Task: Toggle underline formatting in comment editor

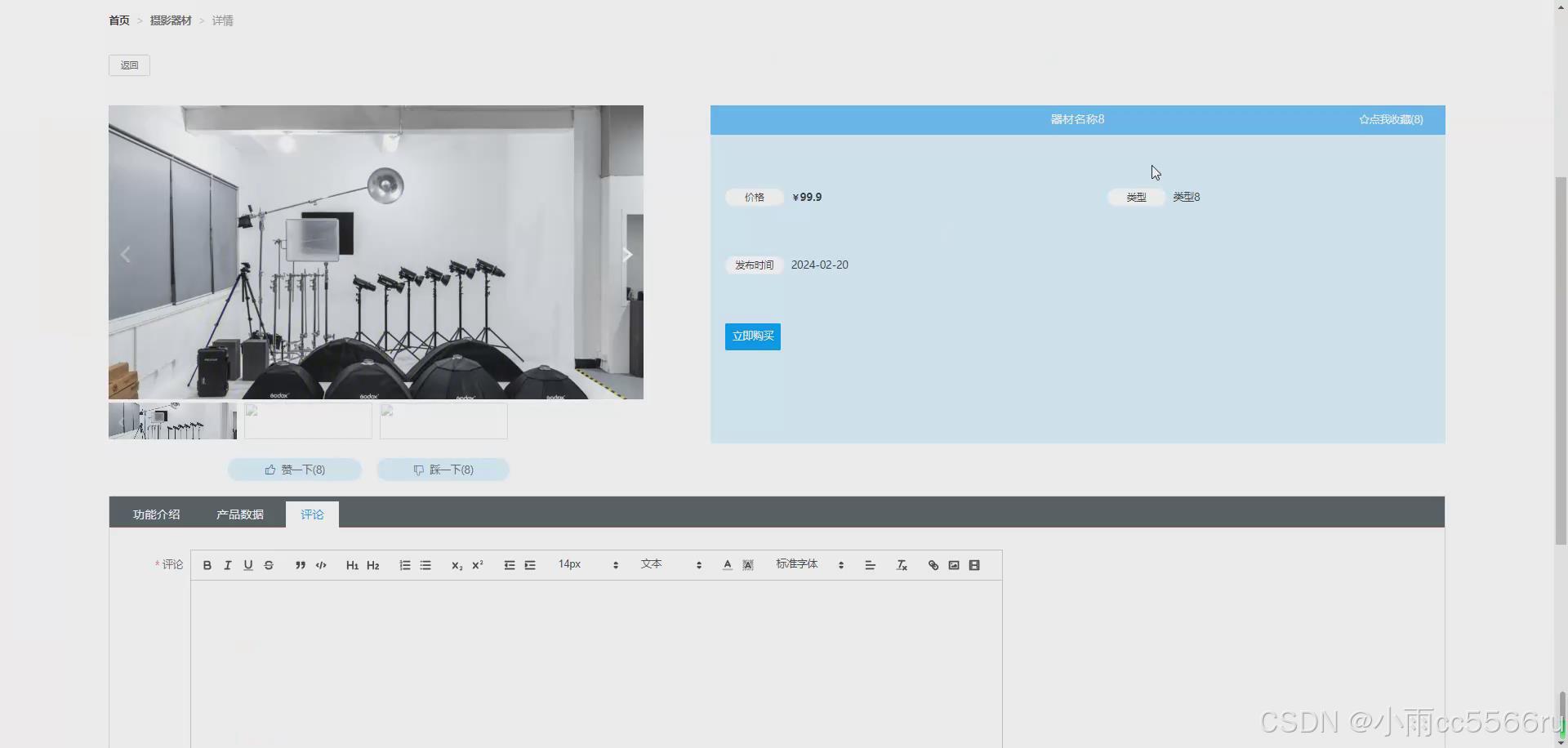Action: 248,565
